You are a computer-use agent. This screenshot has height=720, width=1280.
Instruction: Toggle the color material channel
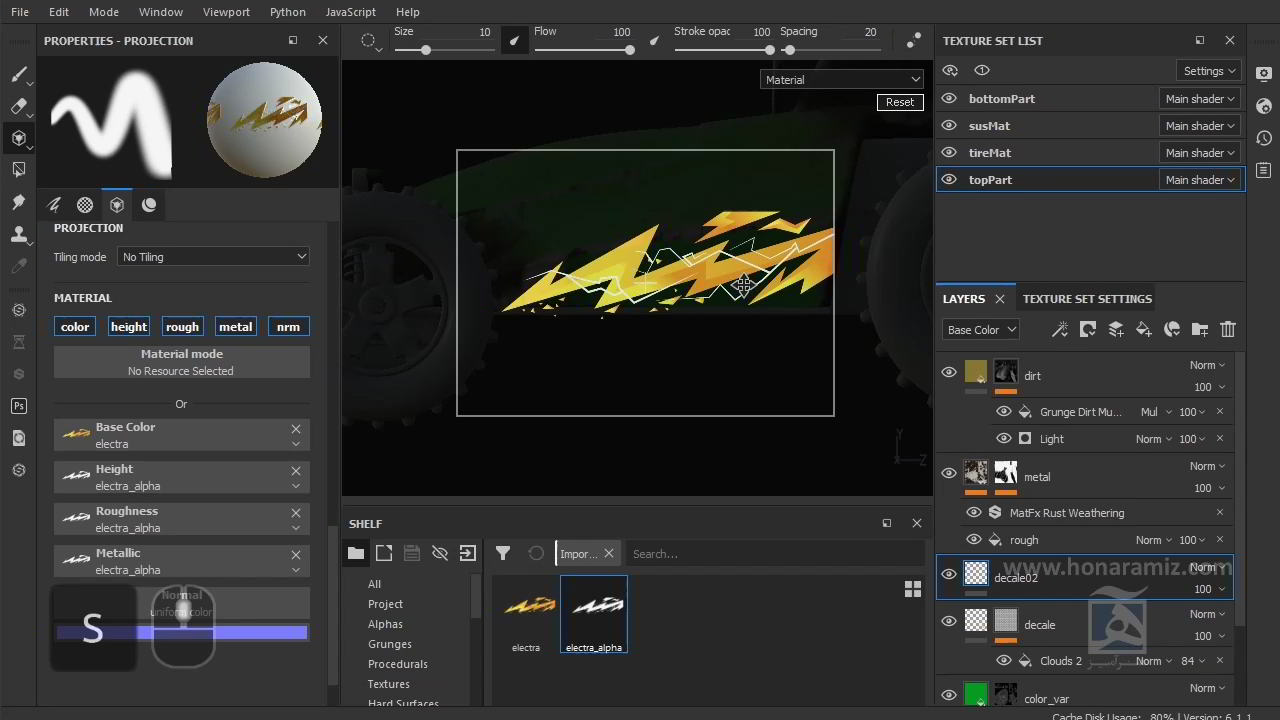[75, 326]
